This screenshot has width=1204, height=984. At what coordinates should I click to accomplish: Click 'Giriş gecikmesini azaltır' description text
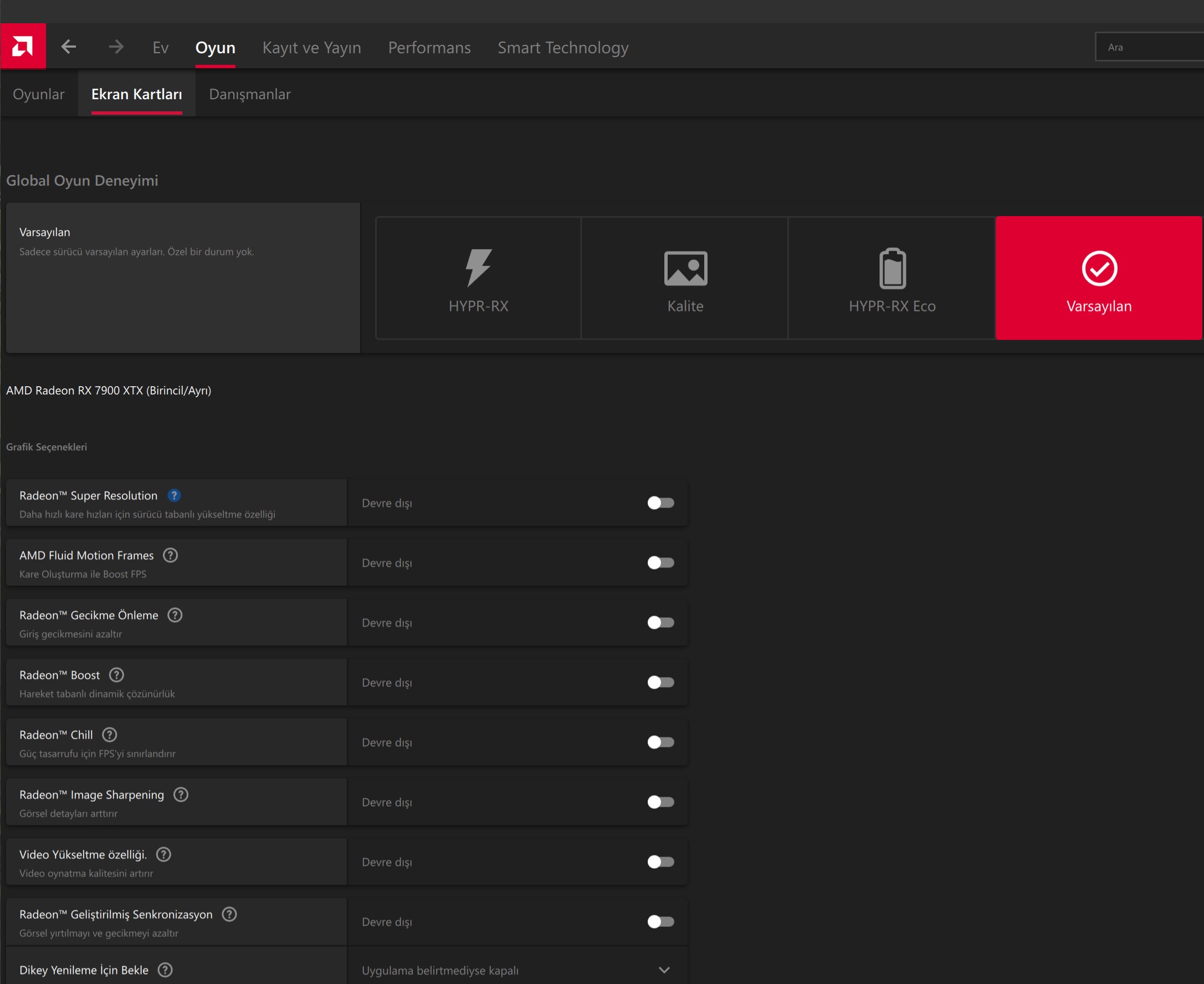pyautogui.click(x=71, y=634)
